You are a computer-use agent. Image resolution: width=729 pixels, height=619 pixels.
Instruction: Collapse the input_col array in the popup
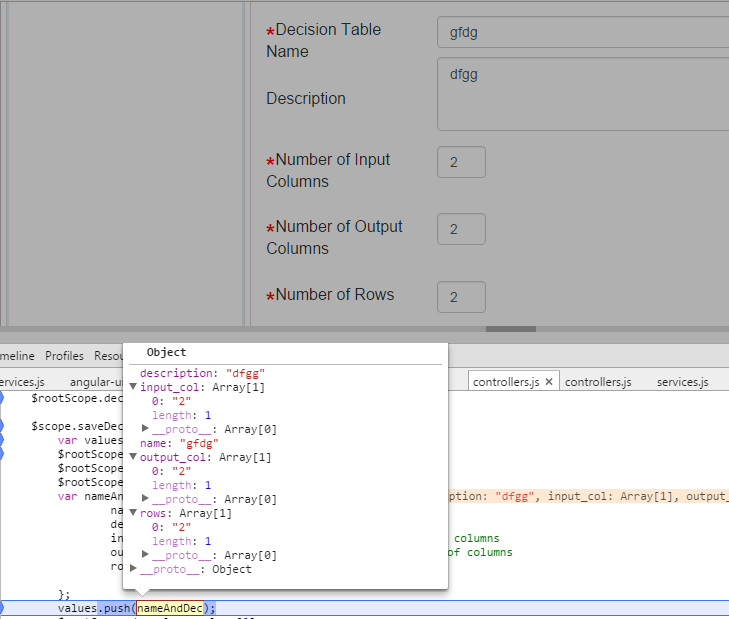[133, 387]
